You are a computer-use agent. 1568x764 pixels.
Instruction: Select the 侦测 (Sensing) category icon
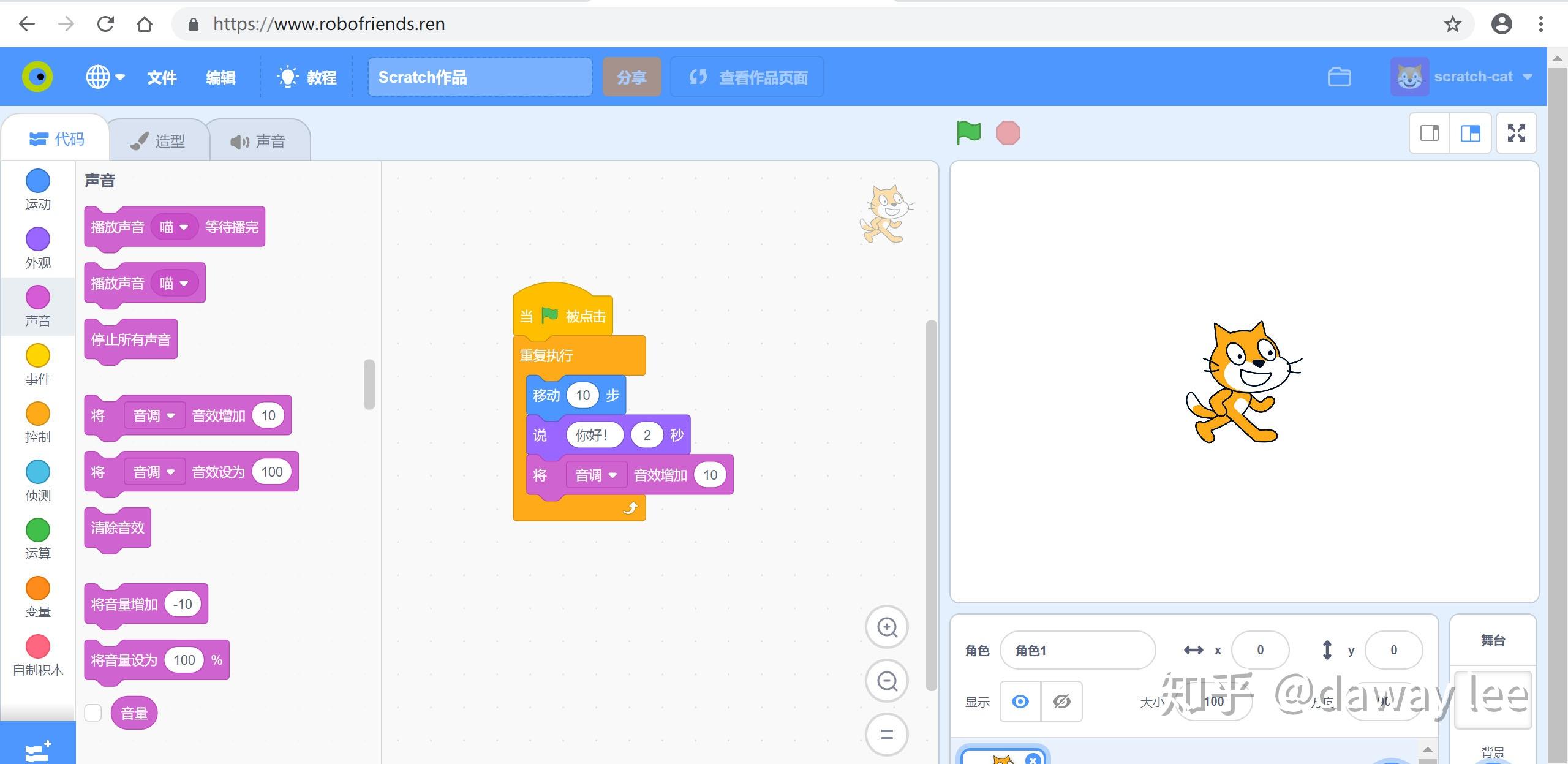point(38,474)
